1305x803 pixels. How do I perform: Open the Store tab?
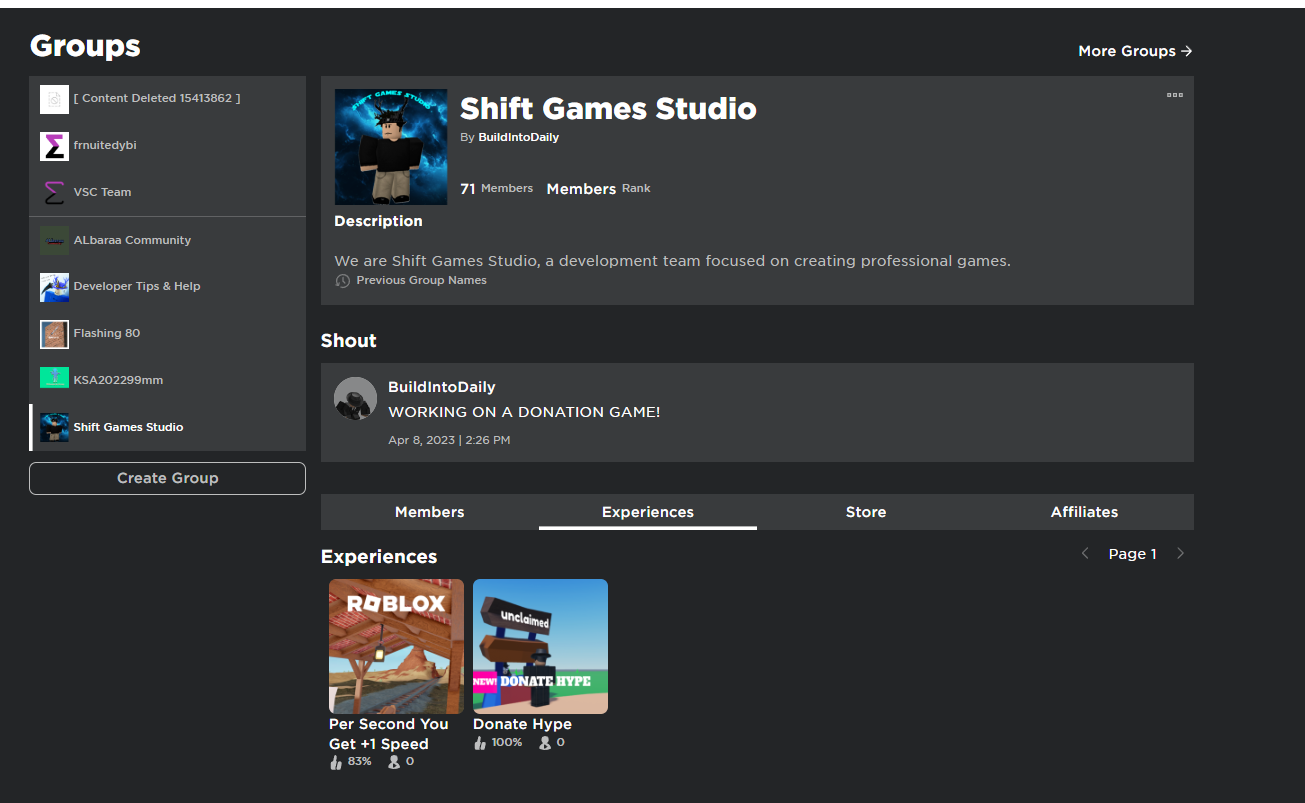click(865, 512)
